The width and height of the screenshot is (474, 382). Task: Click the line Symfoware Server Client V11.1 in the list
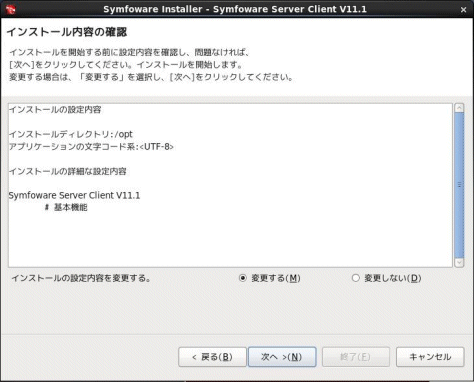pos(74,195)
